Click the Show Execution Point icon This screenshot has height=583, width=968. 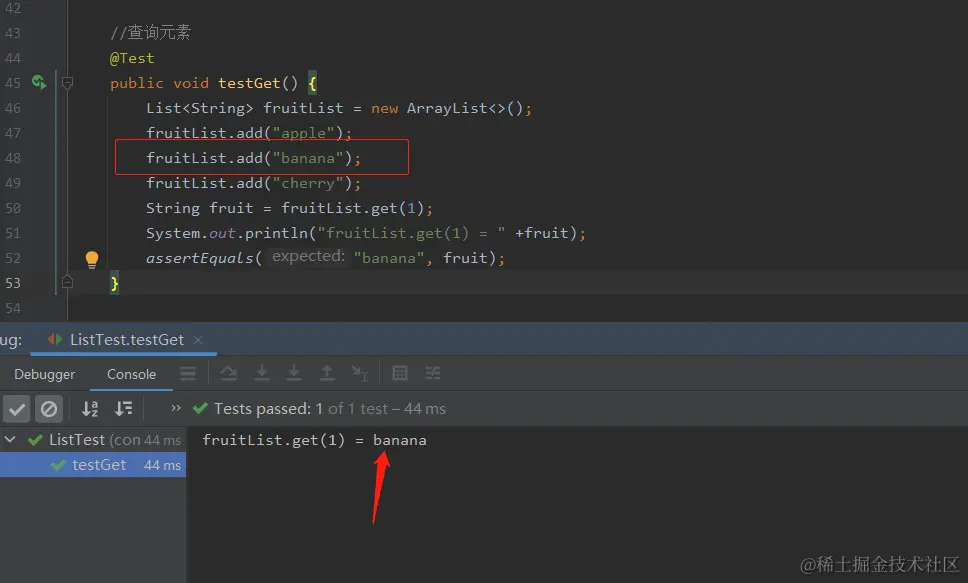pyautogui.click(x=188, y=373)
